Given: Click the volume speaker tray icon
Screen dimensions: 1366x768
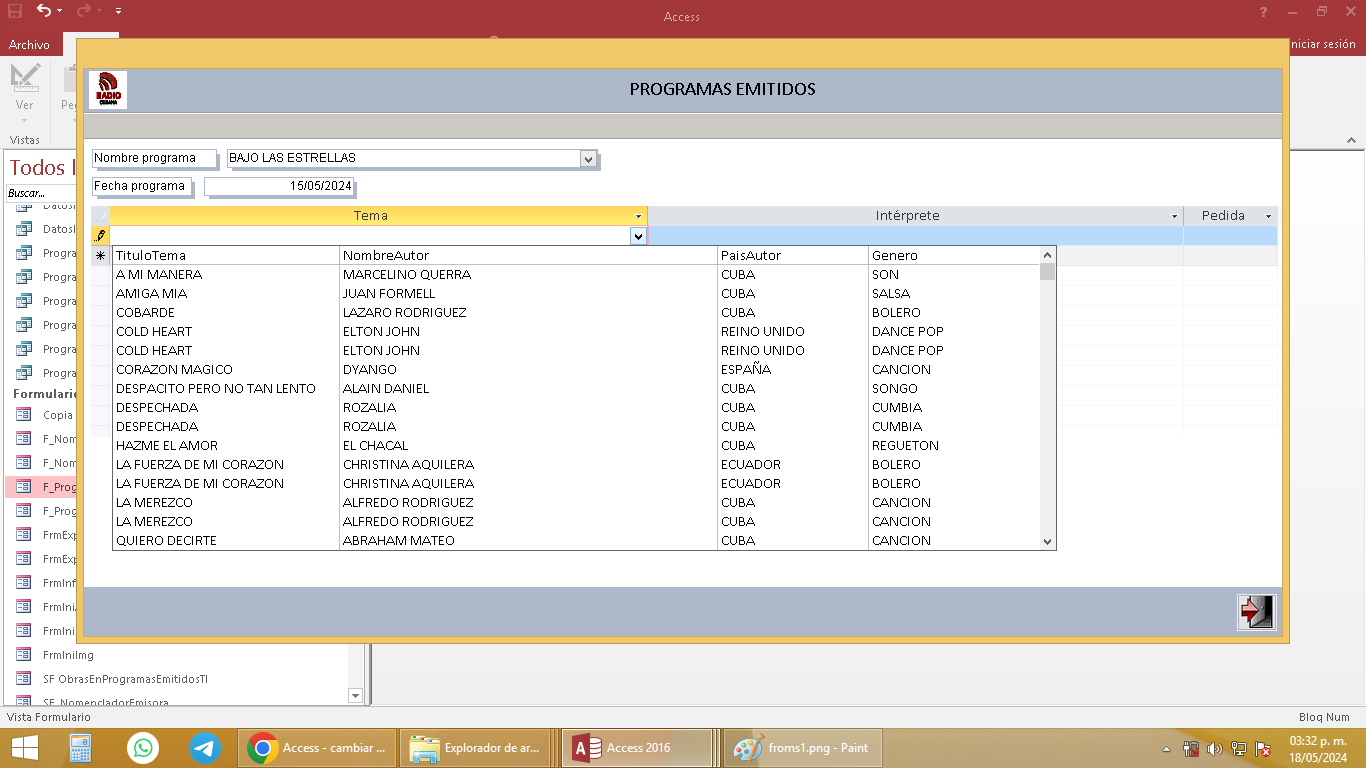Looking at the screenshot, I should click(x=1215, y=749).
